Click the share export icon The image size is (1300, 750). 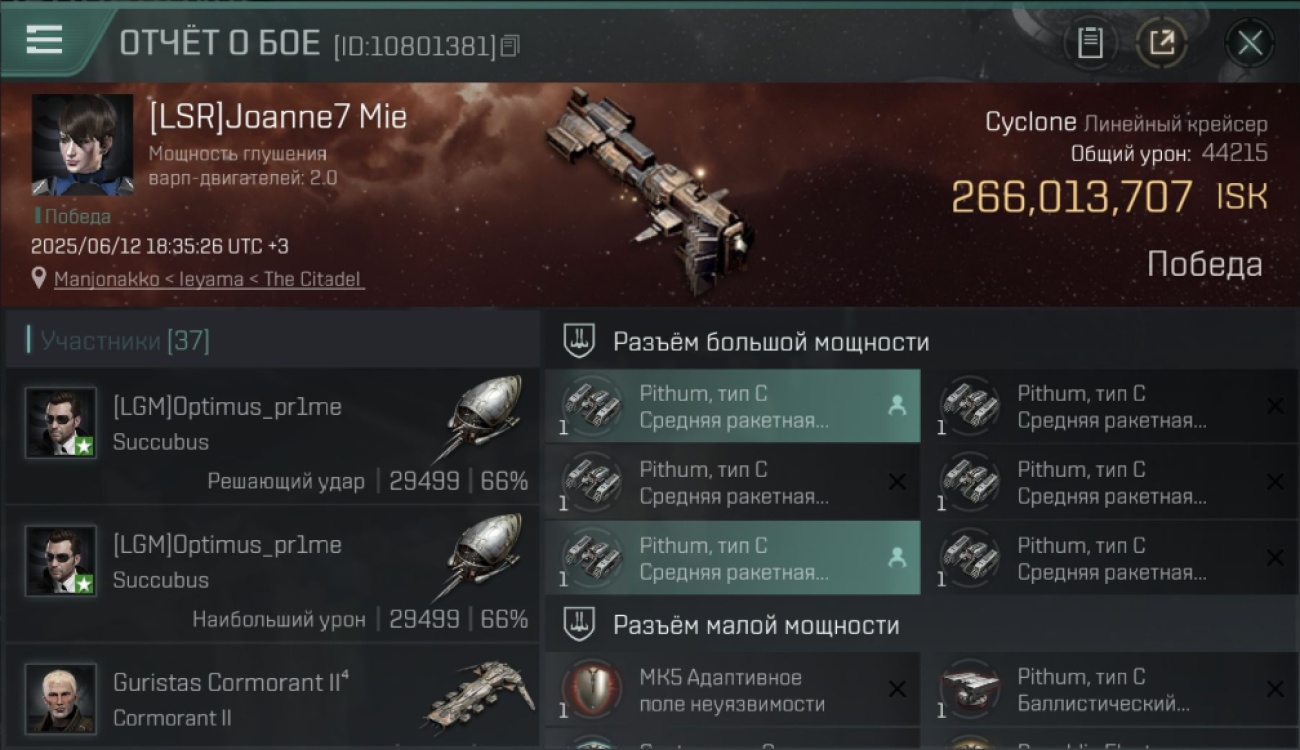pos(1162,43)
